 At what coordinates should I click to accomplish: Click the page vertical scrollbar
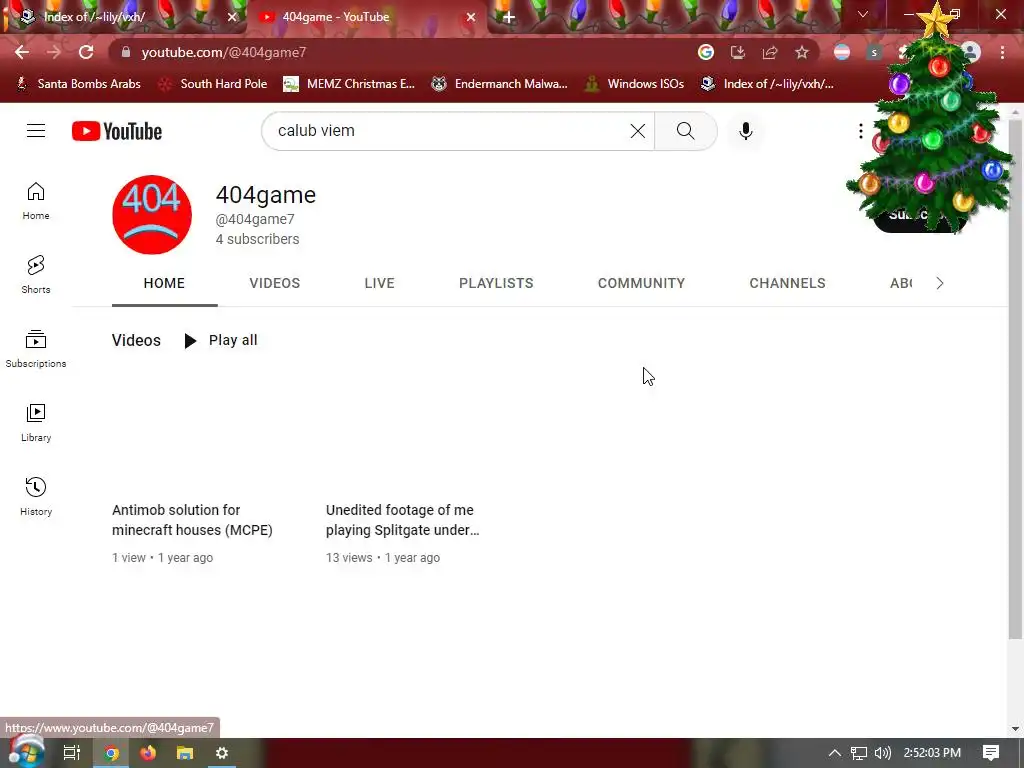coord(1015,379)
